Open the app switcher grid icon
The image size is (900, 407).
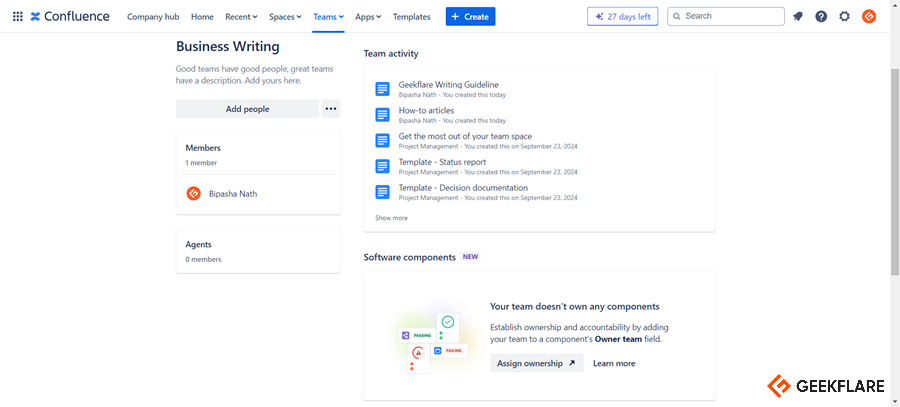[18, 17]
